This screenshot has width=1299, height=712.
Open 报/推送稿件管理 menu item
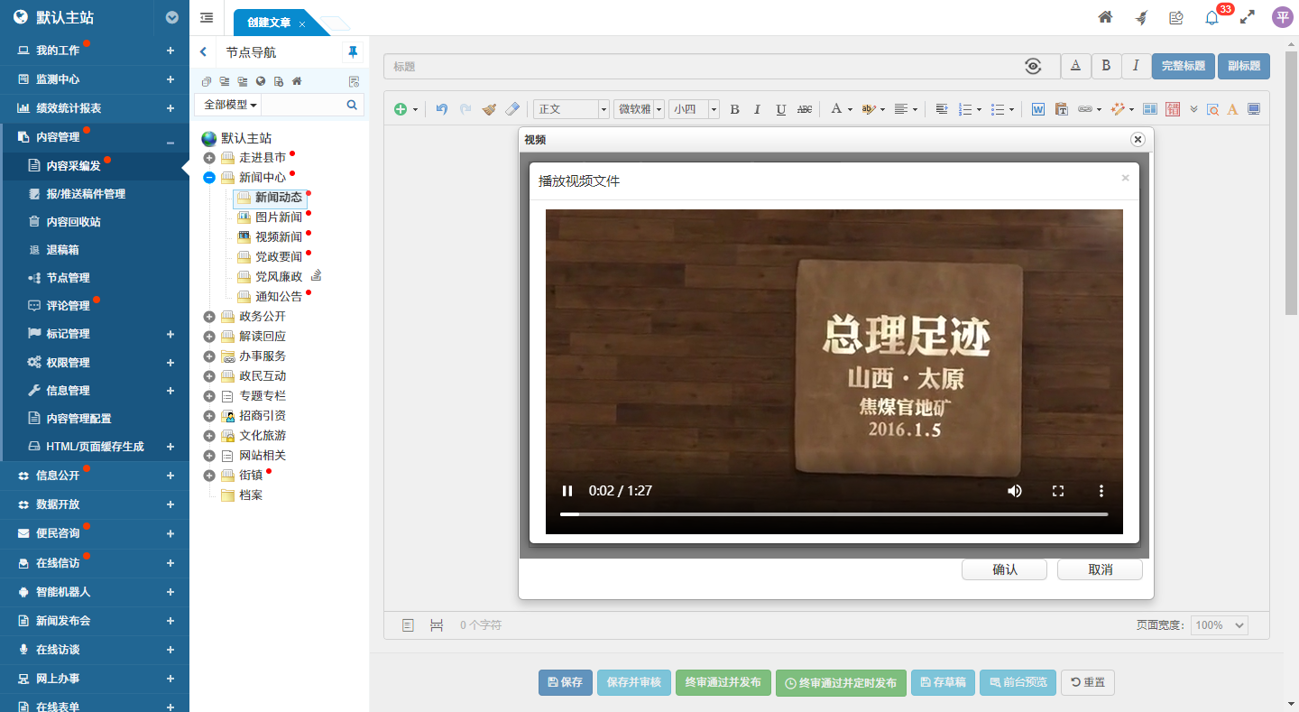point(86,194)
